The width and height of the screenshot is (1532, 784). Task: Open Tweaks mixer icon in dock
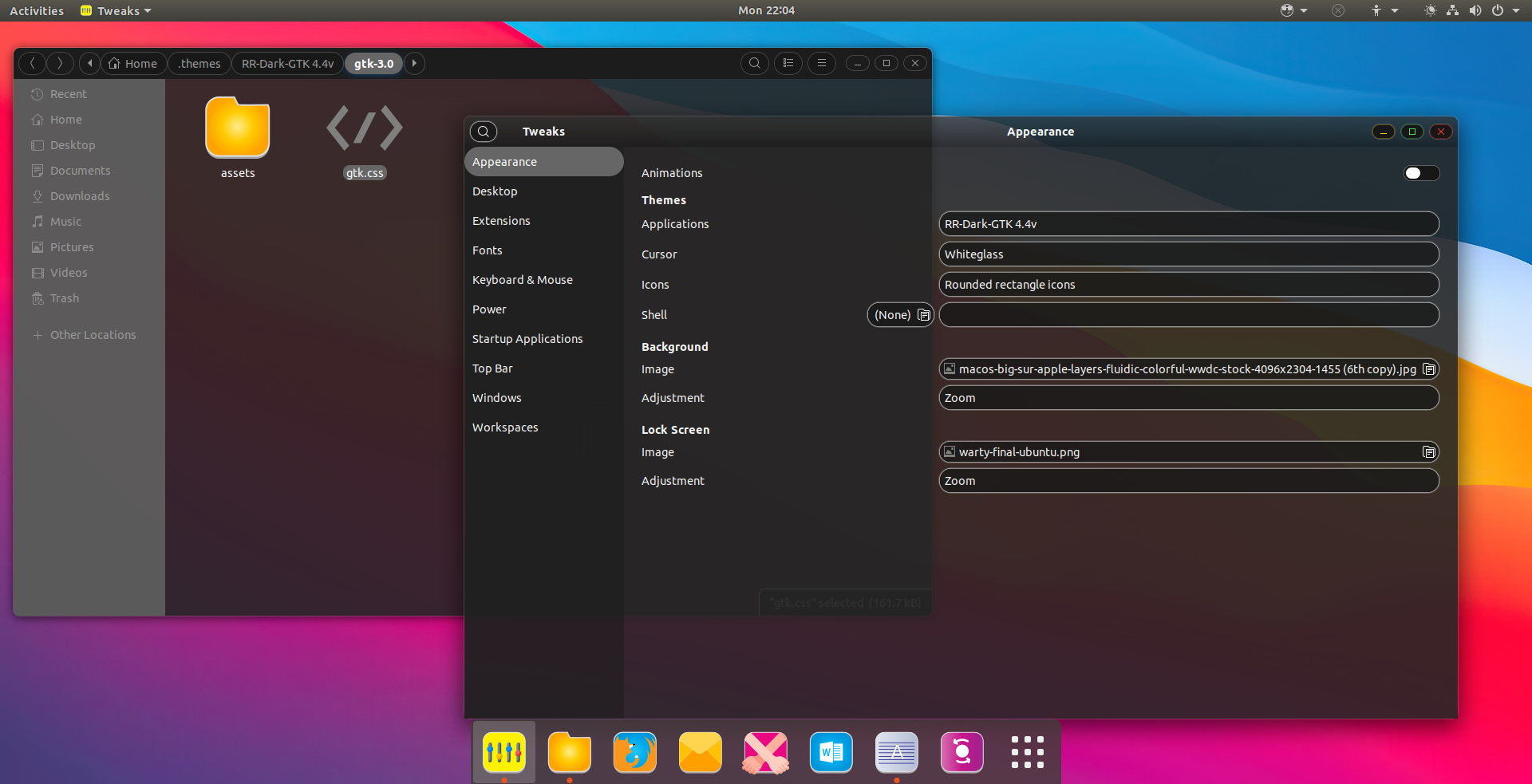(x=504, y=752)
